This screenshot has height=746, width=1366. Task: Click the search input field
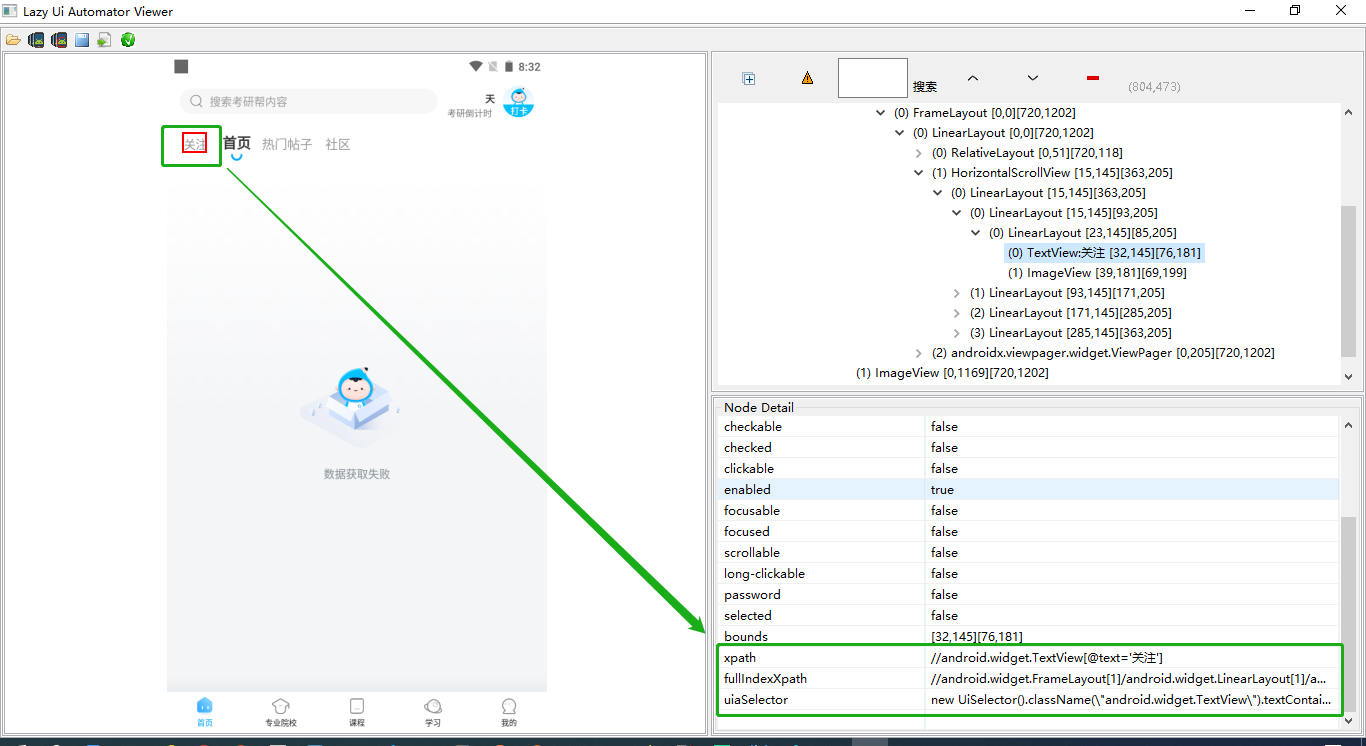click(x=871, y=78)
